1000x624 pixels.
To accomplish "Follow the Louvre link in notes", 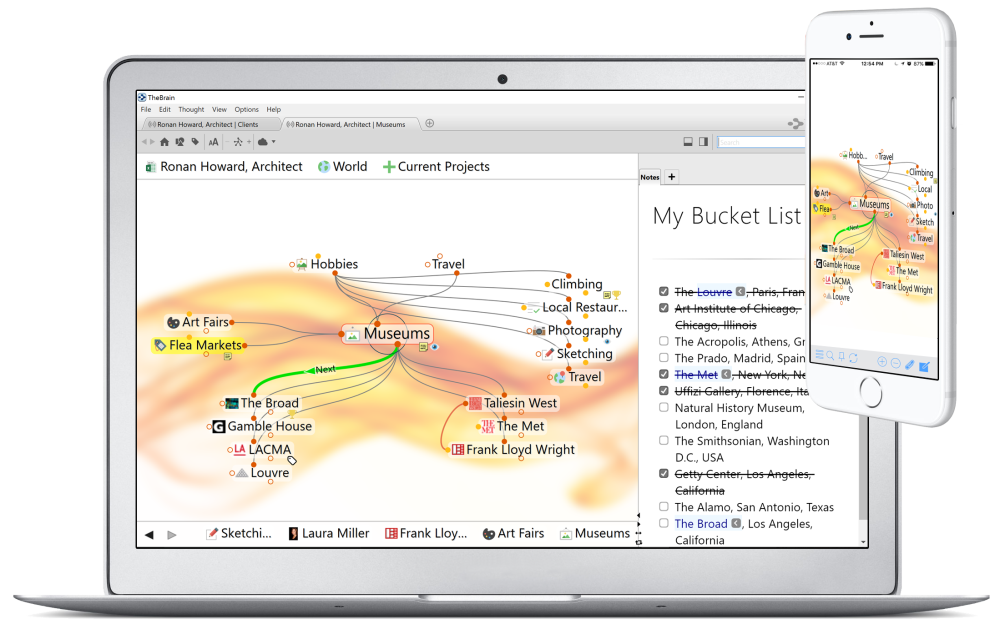I will tap(714, 292).
